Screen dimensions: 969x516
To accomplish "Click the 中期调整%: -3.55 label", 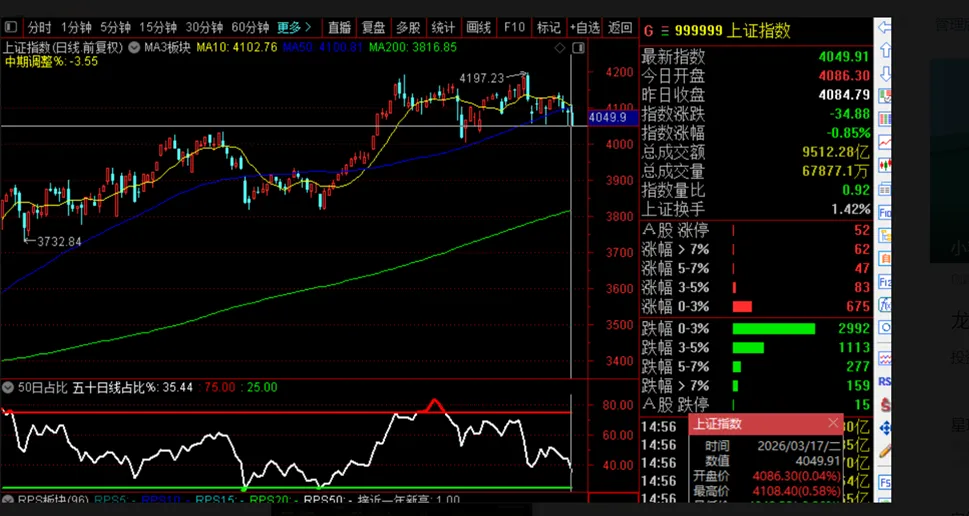I will 51,61.
